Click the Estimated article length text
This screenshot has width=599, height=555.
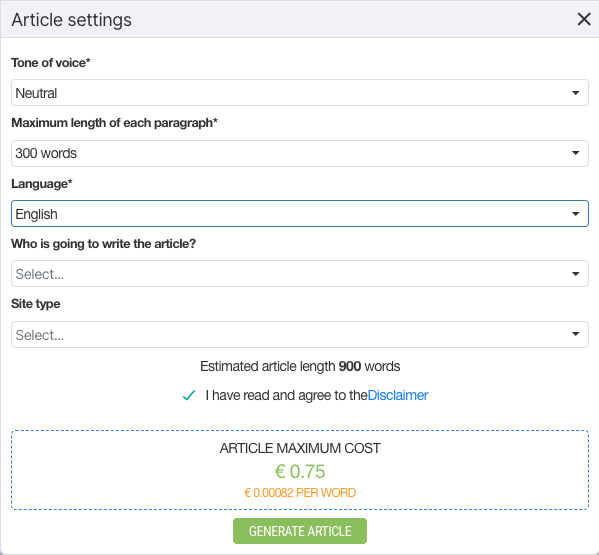coord(300,366)
